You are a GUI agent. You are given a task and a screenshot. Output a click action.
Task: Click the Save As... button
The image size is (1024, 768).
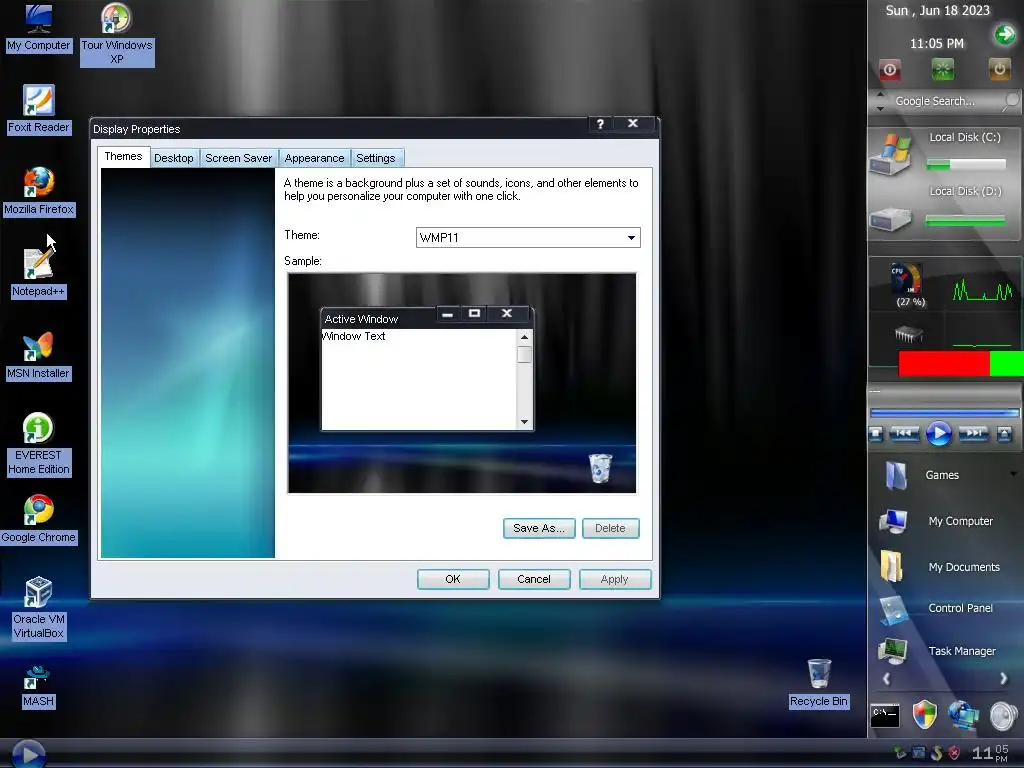539,528
